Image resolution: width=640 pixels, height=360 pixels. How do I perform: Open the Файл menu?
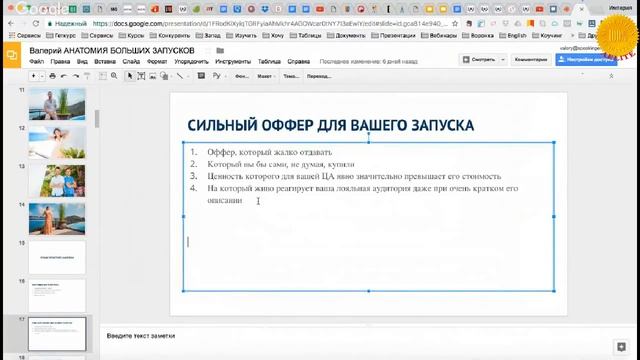pos(37,62)
